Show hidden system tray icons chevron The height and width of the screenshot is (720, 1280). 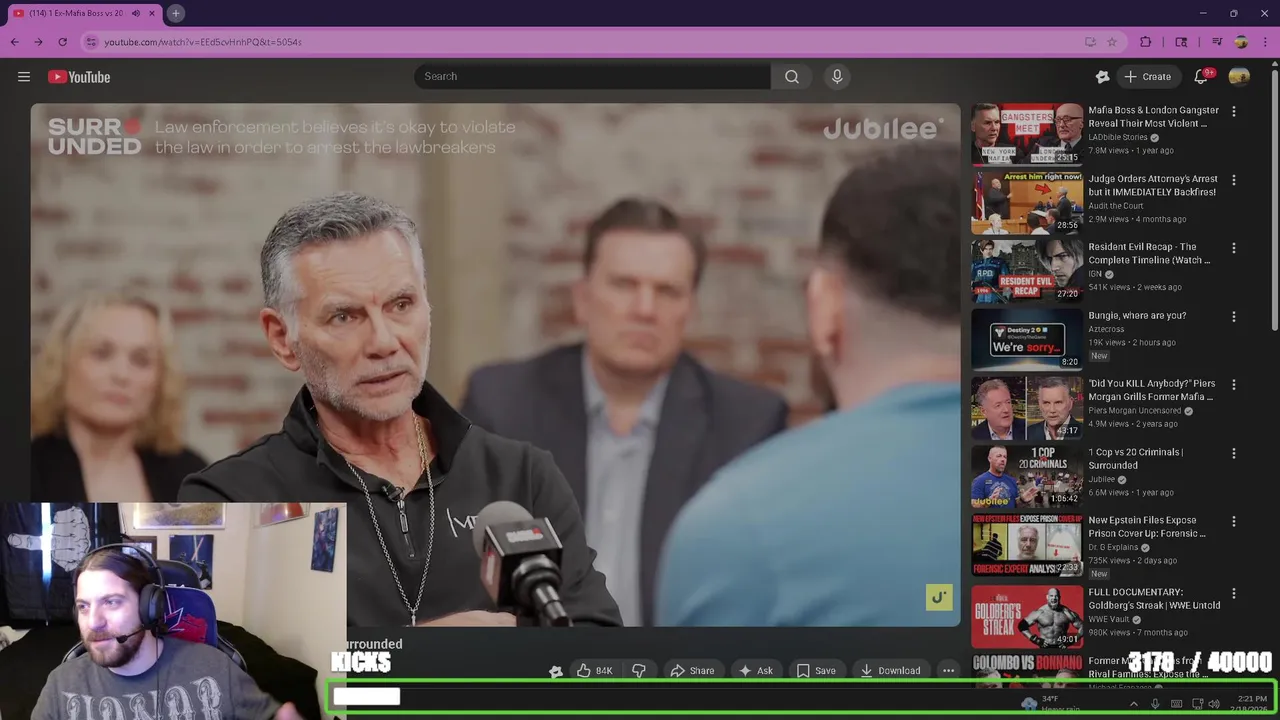pyautogui.click(x=1133, y=704)
